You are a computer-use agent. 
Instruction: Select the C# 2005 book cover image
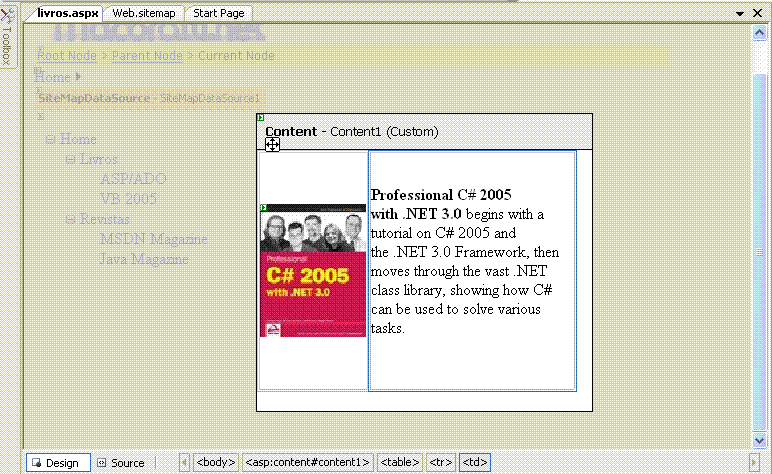coord(313,271)
